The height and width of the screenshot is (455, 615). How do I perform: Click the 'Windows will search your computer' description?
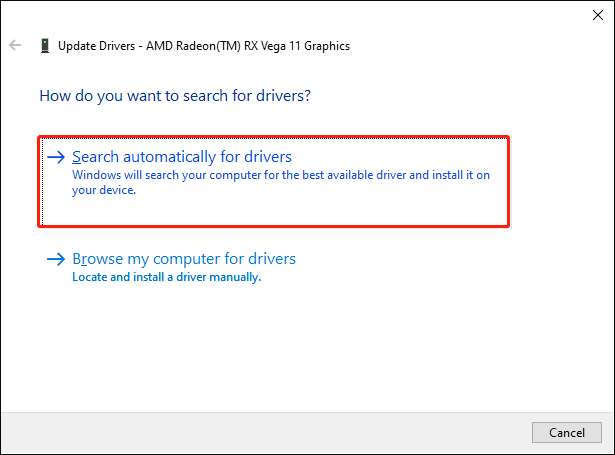281,182
